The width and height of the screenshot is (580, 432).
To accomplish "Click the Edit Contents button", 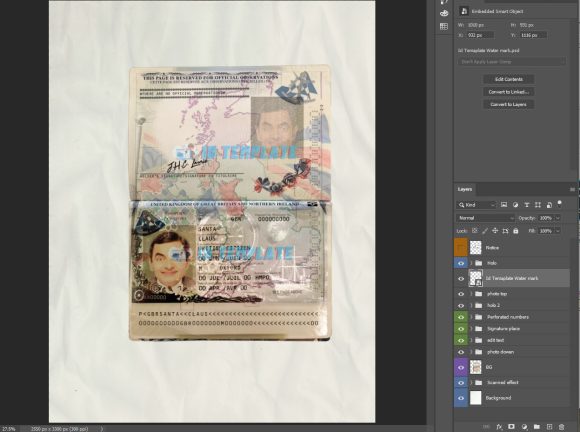I will click(x=509, y=79).
